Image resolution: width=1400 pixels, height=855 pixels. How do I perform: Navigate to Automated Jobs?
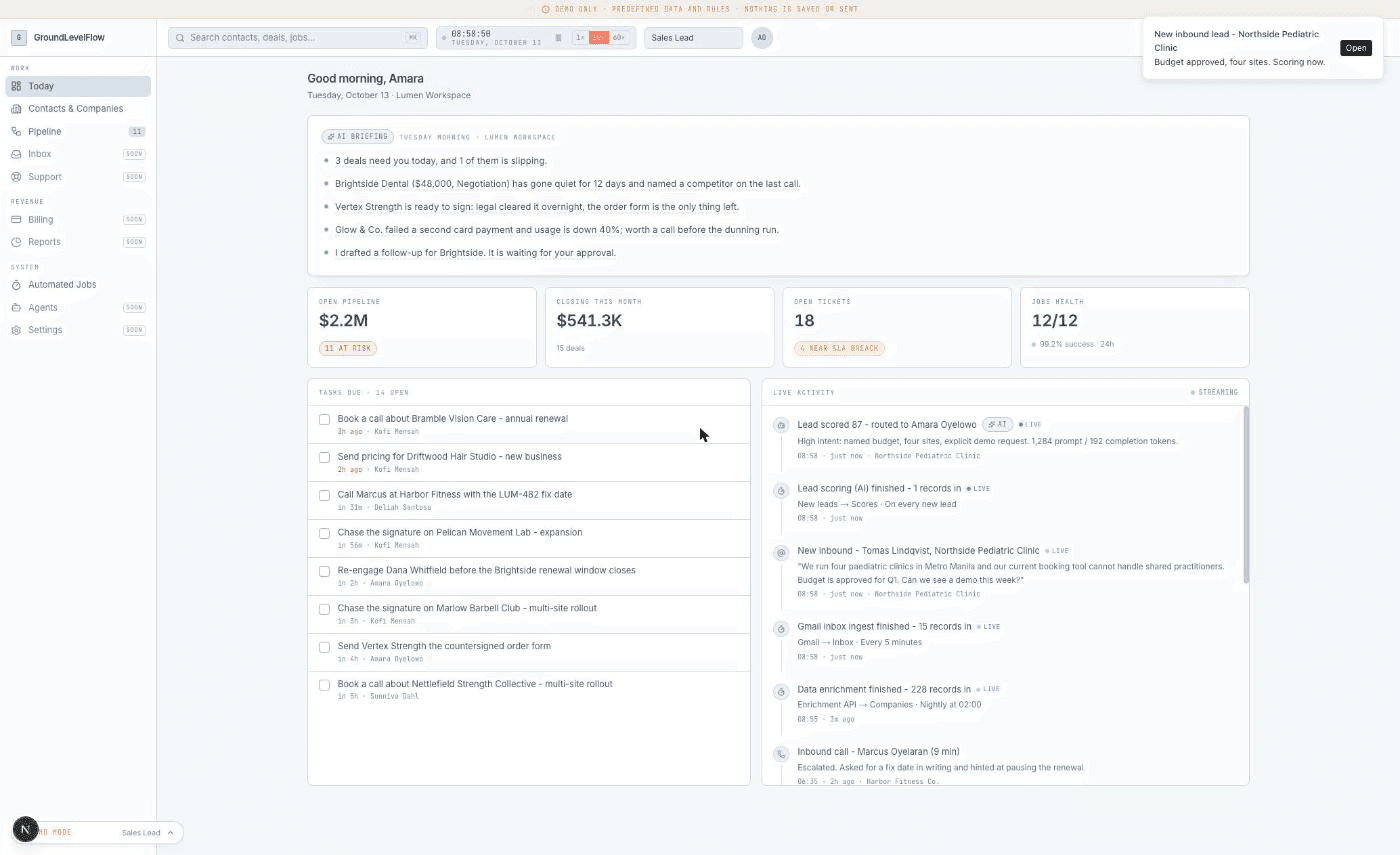tap(78, 285)
